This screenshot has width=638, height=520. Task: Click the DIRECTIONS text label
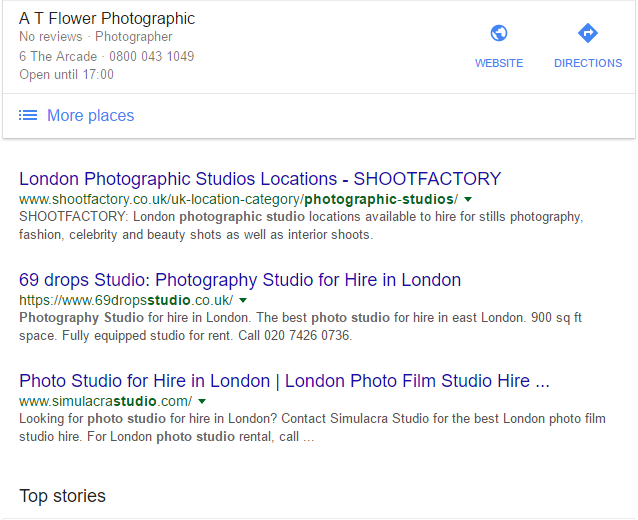tap(588, 63)
